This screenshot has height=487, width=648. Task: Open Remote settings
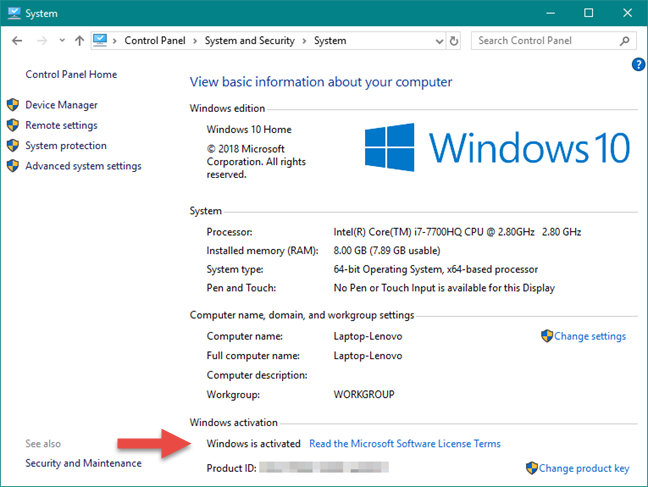[x=62, y=125]
